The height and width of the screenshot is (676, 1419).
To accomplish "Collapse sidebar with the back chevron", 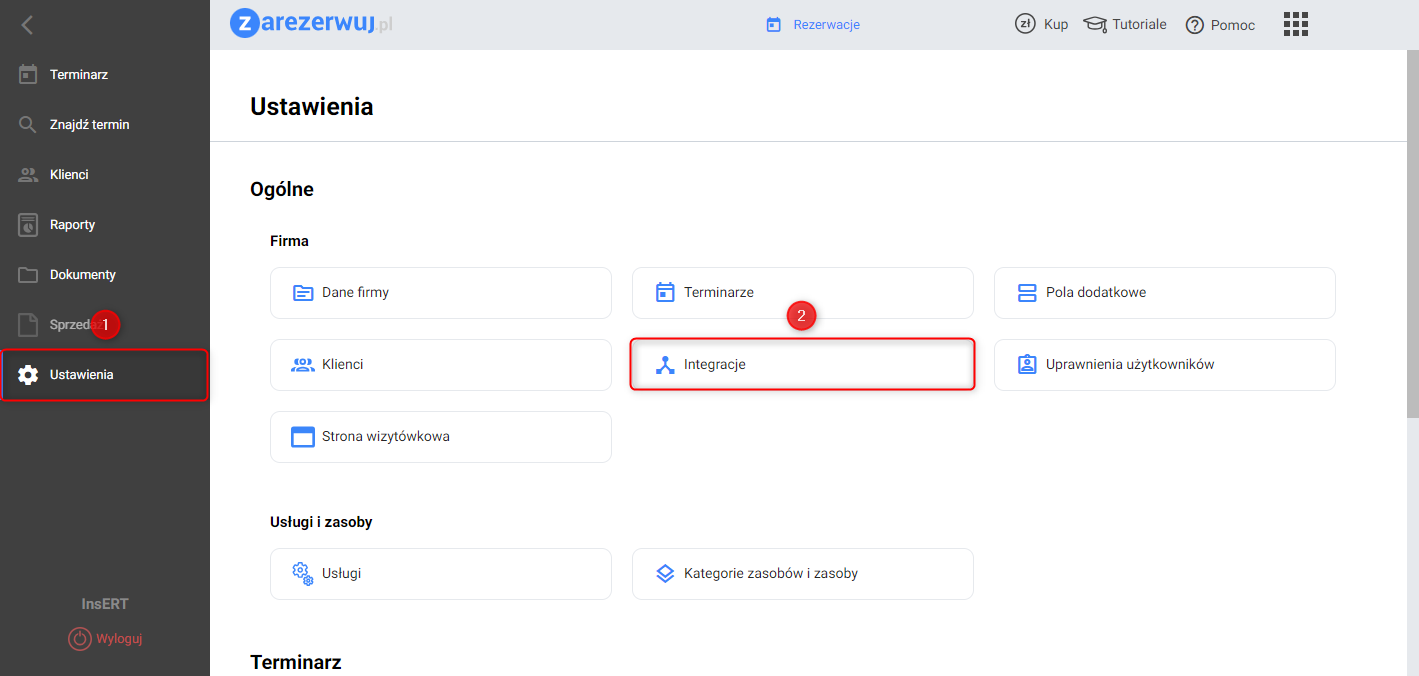I will tap(27, 25).
